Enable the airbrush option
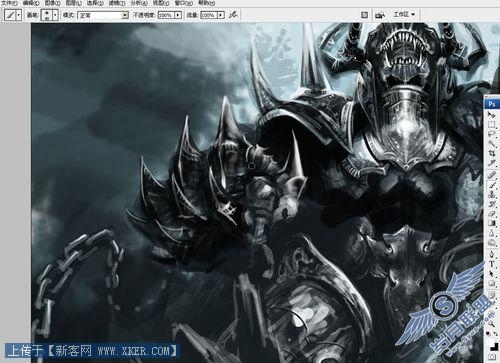The height and width of the screenshot is (363, 500). pyautogui.click(x=233, y=15)
